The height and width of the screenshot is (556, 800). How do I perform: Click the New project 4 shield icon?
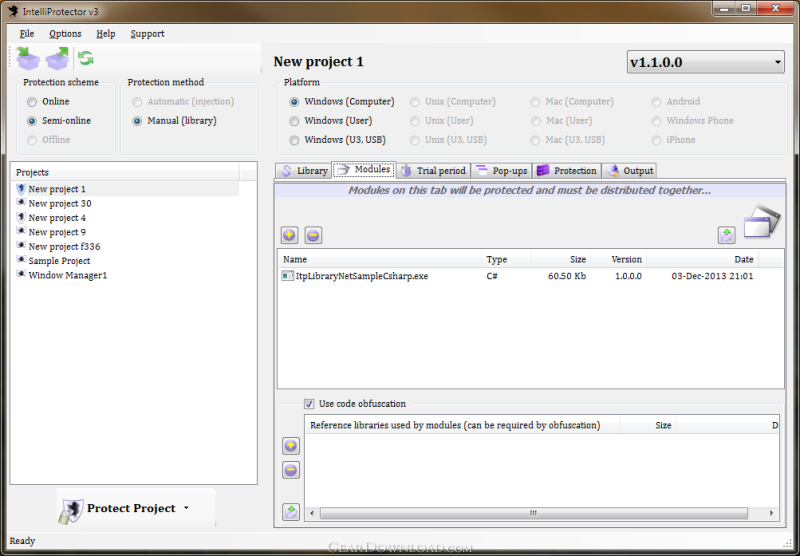pos(21,218)
